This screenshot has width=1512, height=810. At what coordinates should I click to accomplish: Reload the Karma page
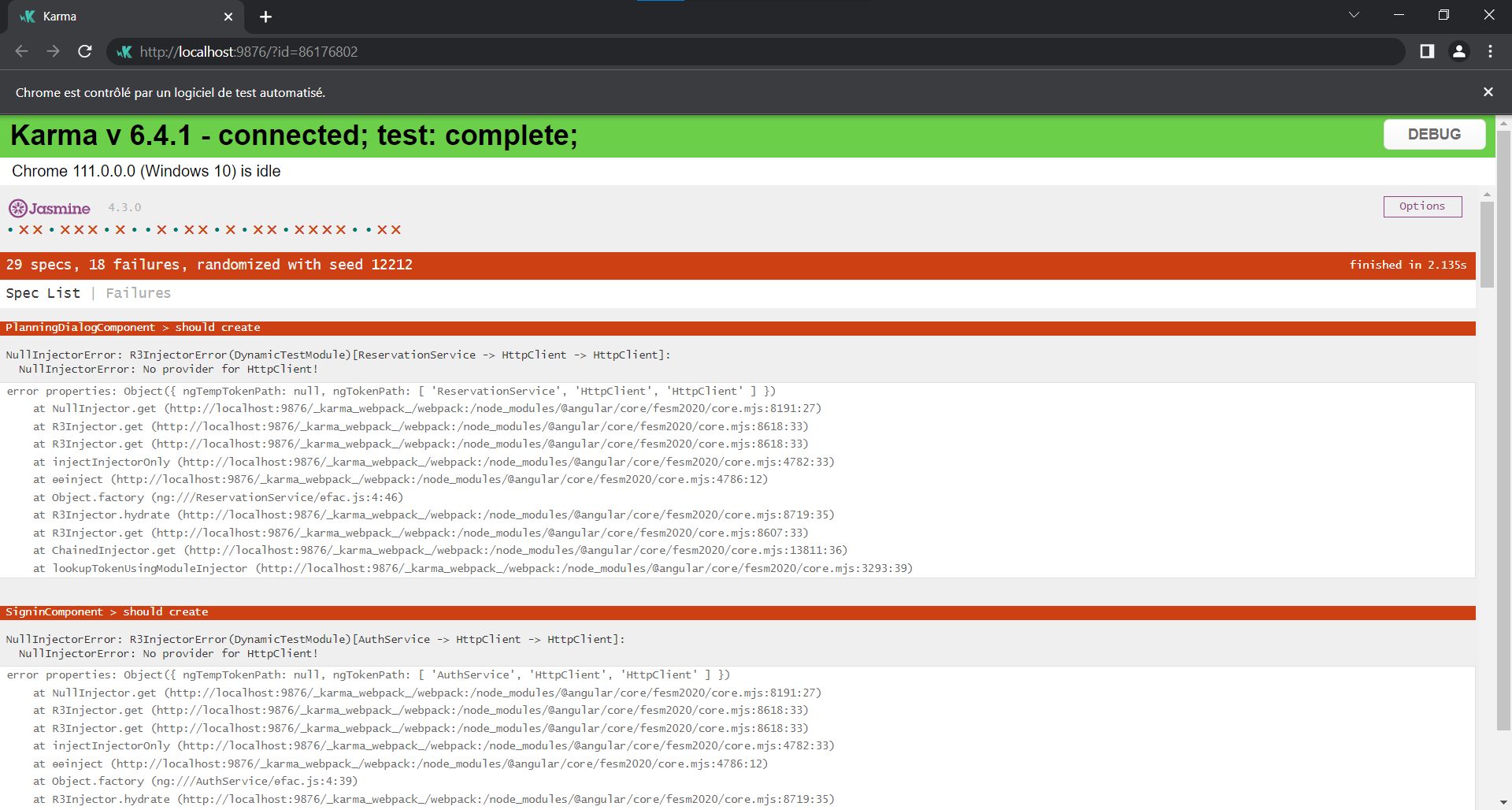point(85,51)
